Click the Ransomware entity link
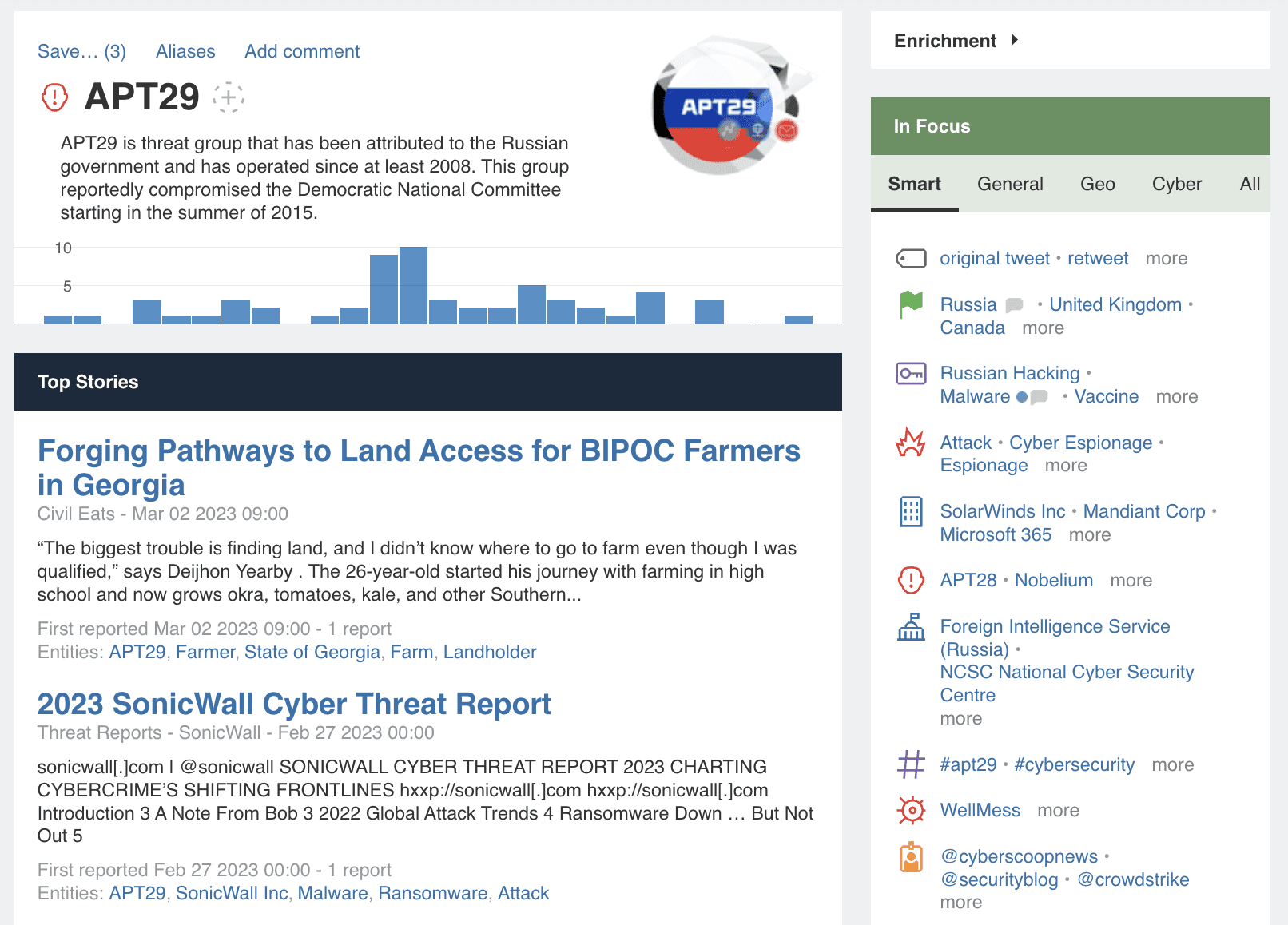 (433, 893)
